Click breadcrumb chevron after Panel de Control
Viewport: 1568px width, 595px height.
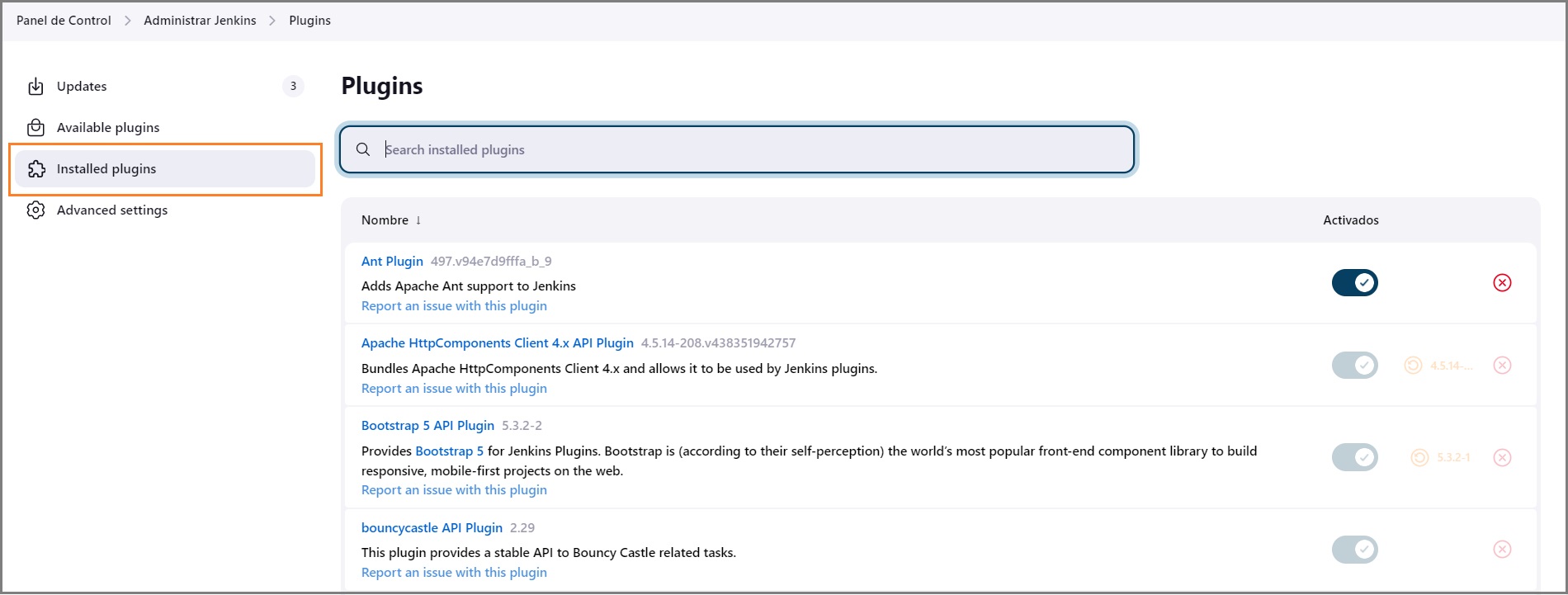pyautogui.click(x=128, y=21)
